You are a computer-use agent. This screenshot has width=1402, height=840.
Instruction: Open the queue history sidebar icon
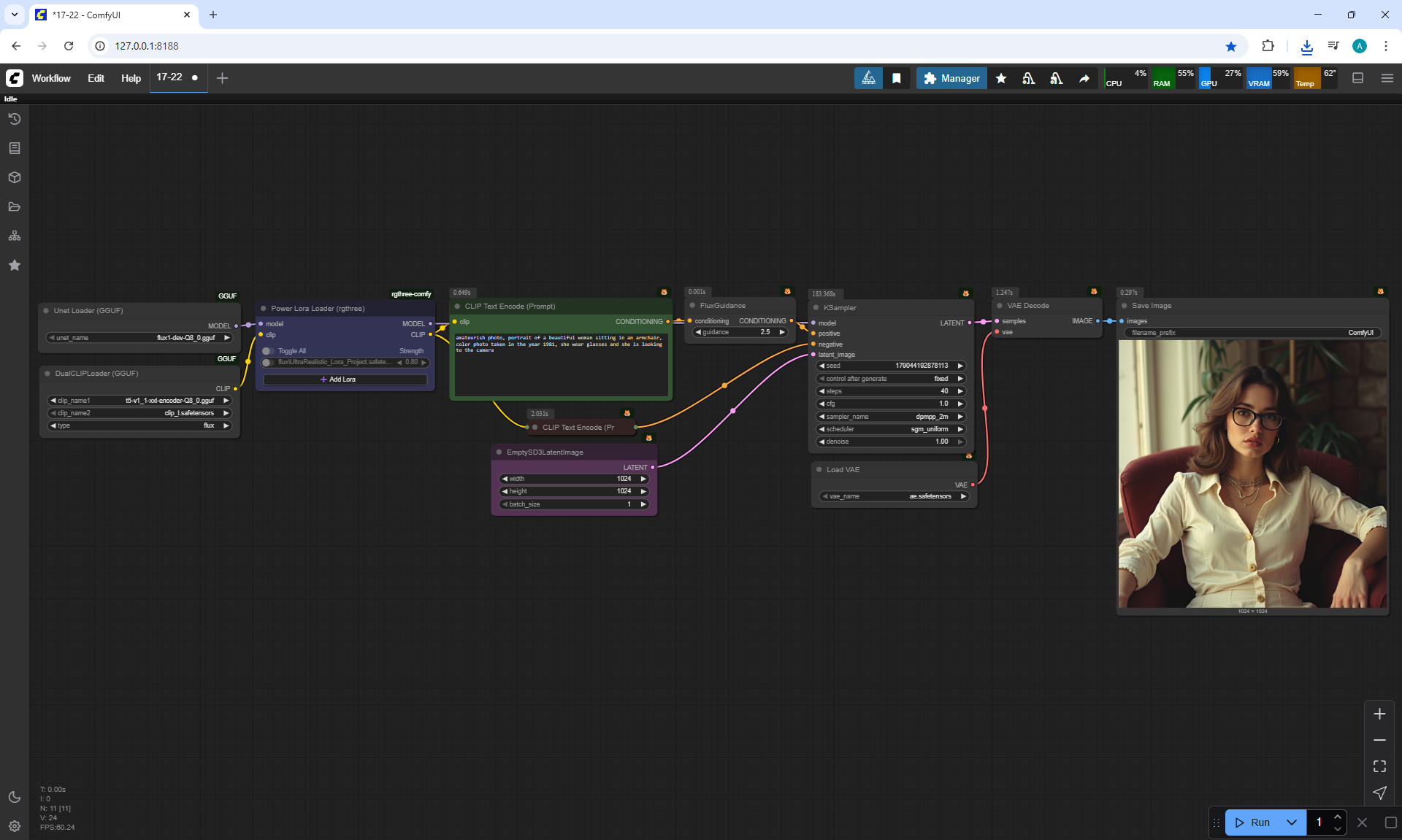coord(15,119)
